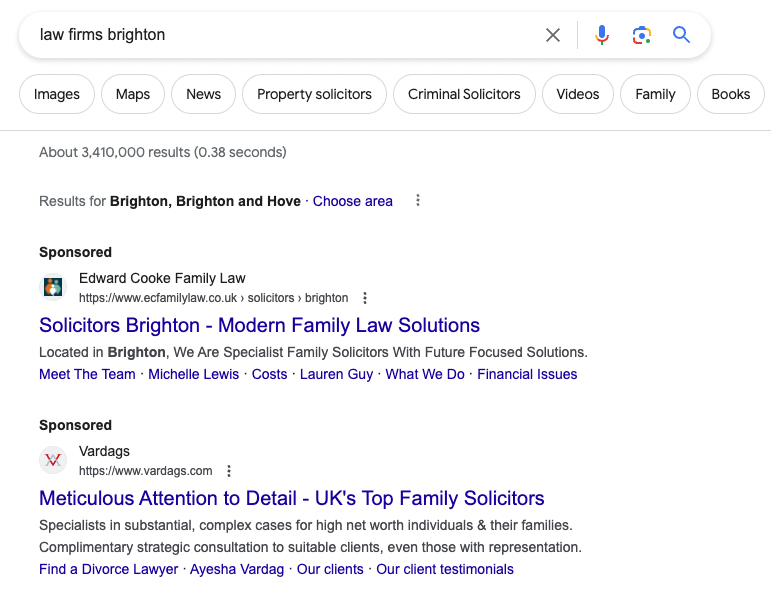771x607 pixels.
Task: Open Google Lens image search icon
Action: click(x=642, y=35)
